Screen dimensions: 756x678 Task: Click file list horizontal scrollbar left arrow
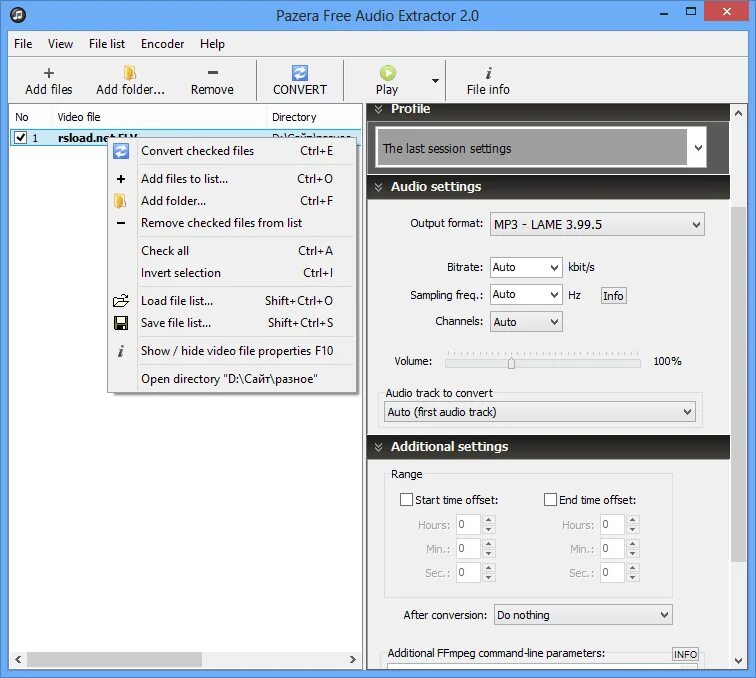[x=18, y=659]
